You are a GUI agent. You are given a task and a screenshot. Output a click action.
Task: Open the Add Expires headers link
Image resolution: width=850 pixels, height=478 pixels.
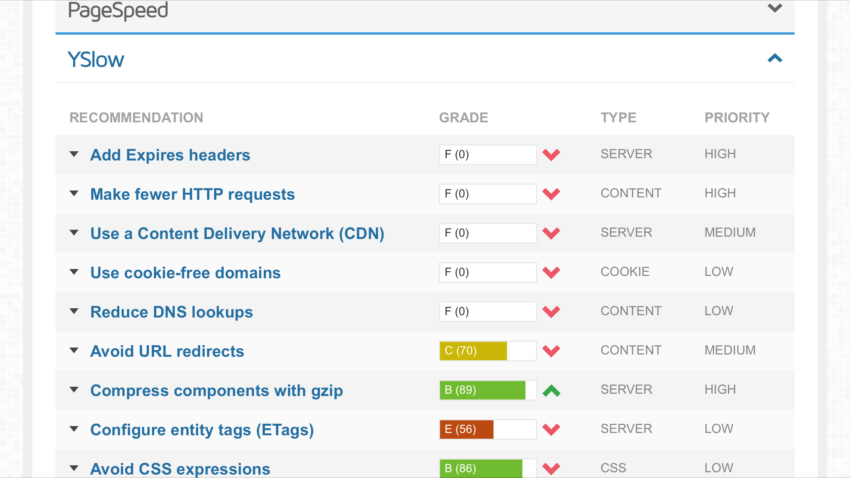(170, 155)
